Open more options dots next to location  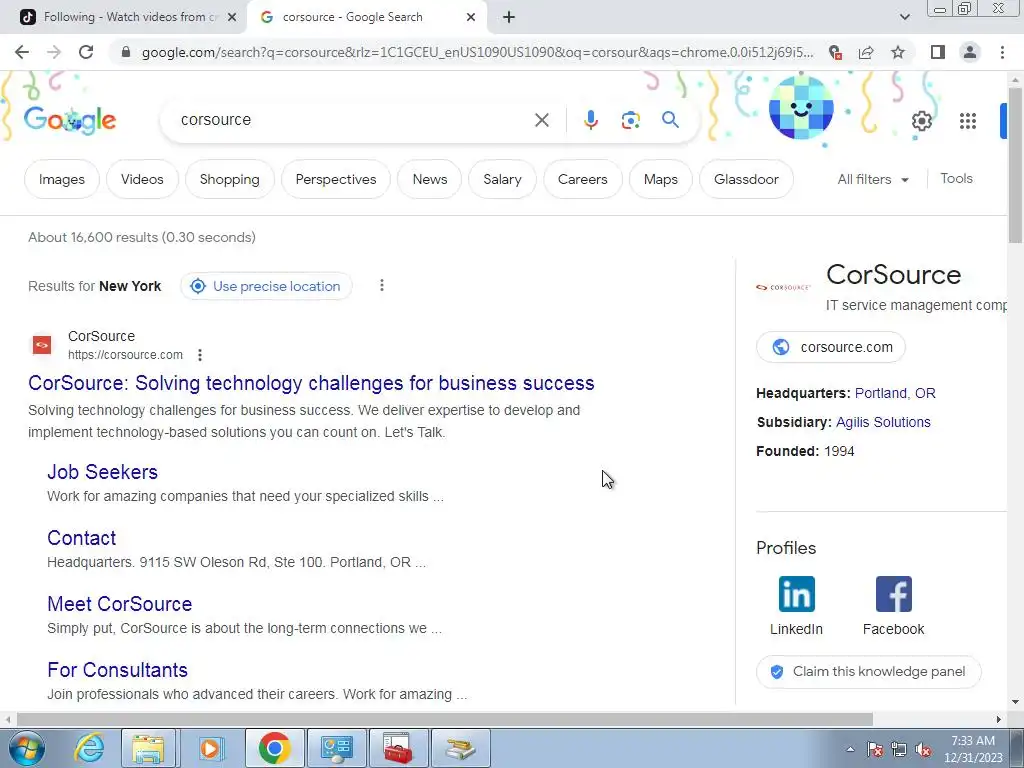[382, 285]
